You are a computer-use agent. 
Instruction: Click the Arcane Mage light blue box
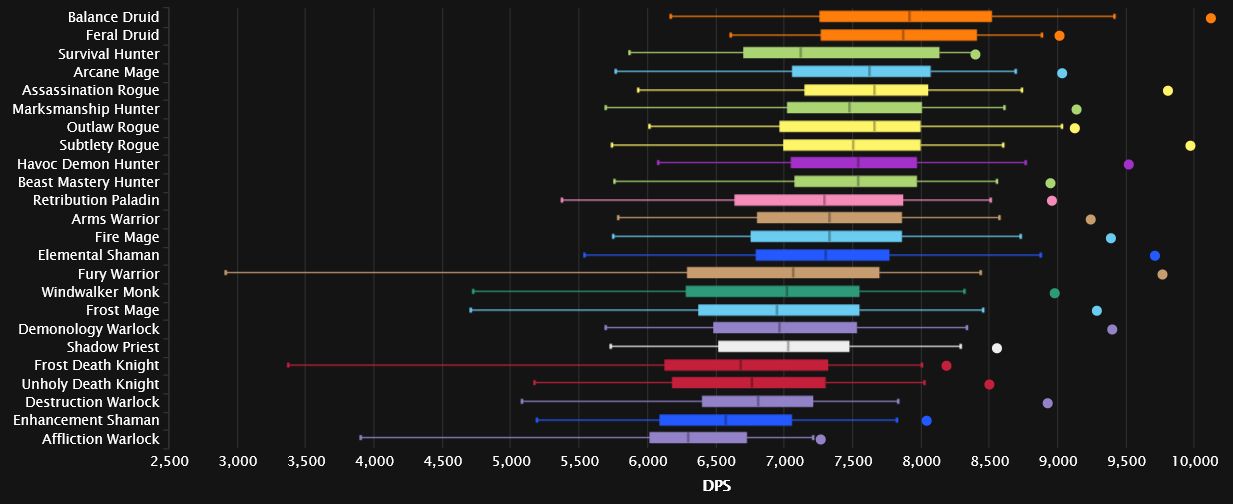pos(860,72)
